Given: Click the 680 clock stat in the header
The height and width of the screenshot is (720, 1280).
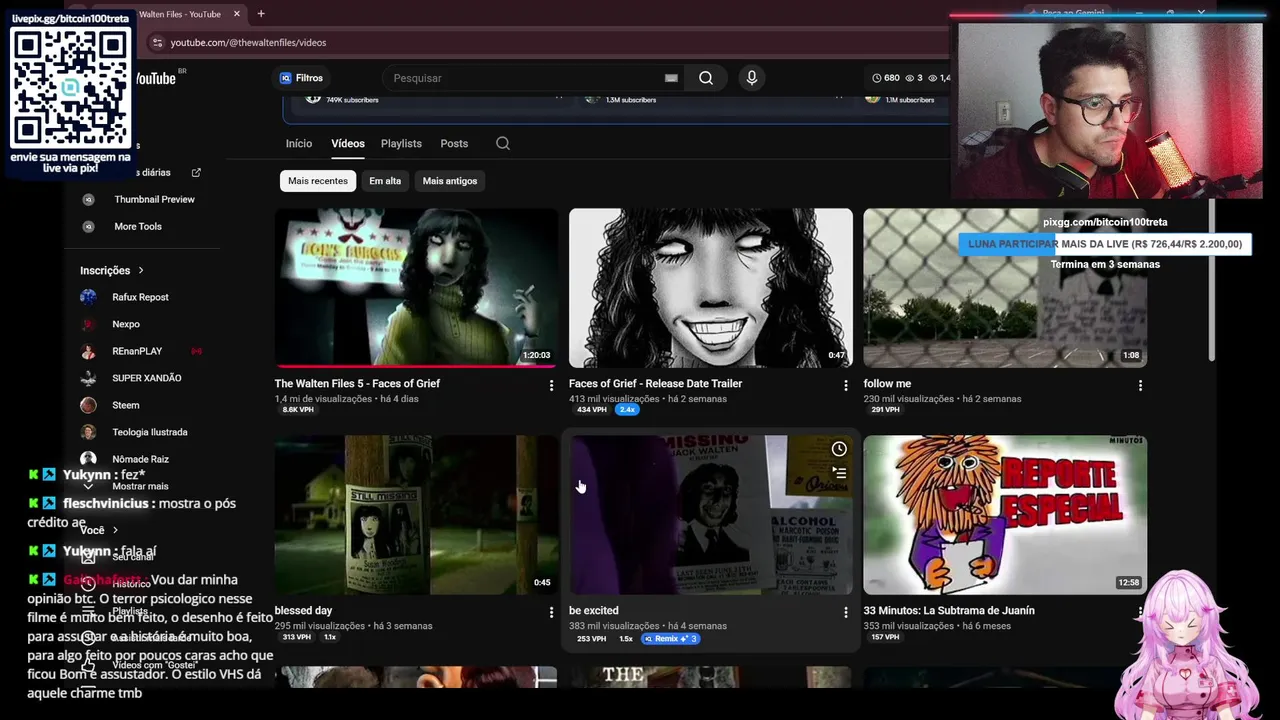Looking at the screenshot, I should (x=886, y=78).
